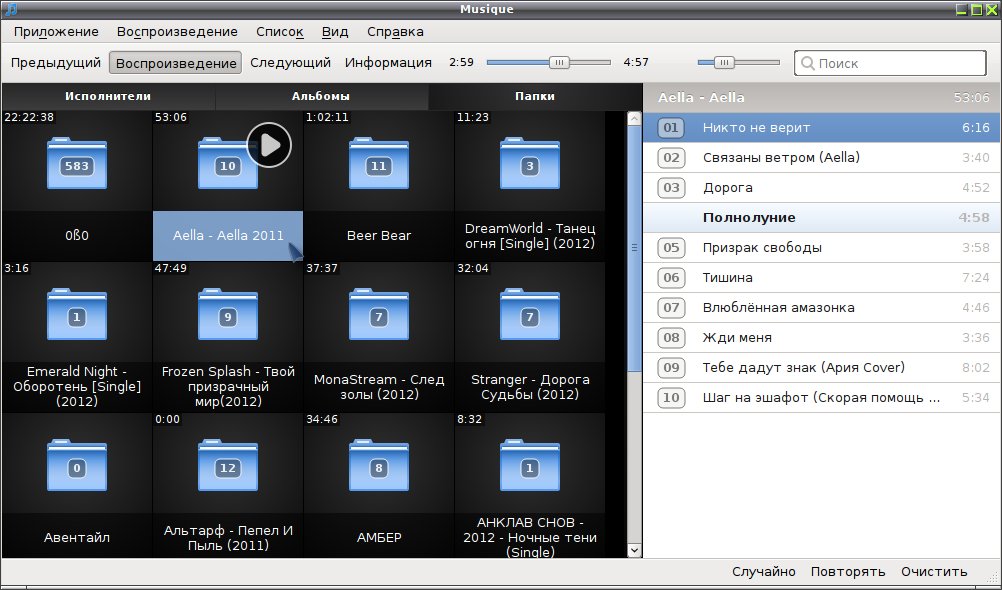
Task: Click the play overlay on Aella folder
Action: [x=269, y=145]
